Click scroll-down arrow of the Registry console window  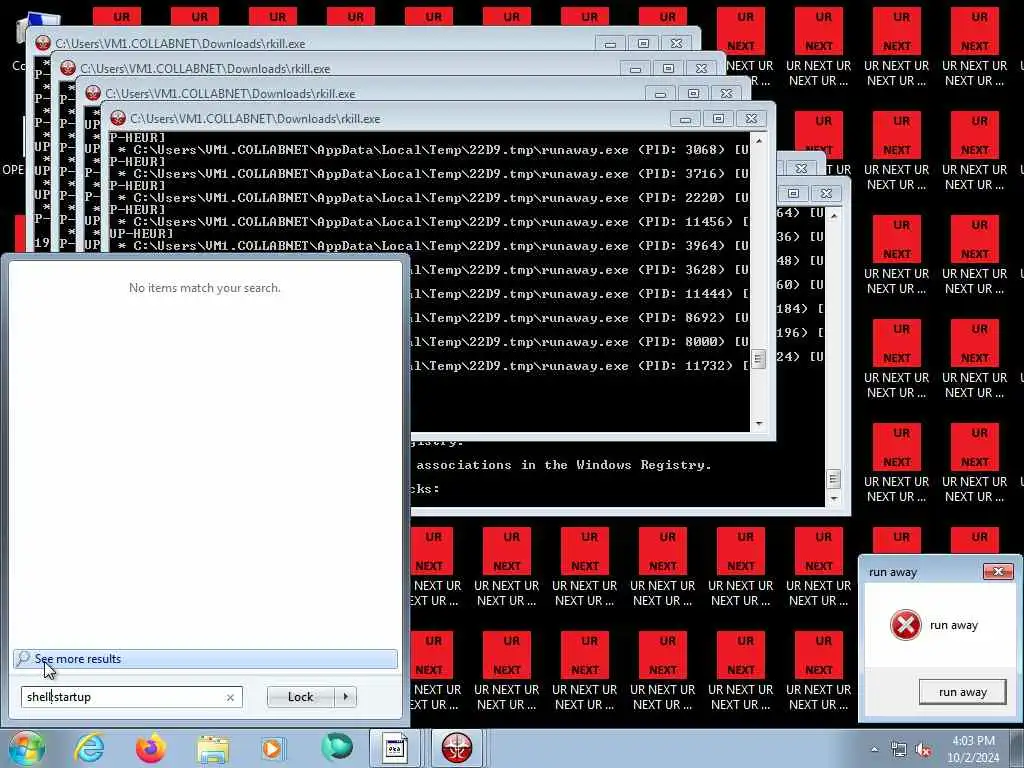833,498
